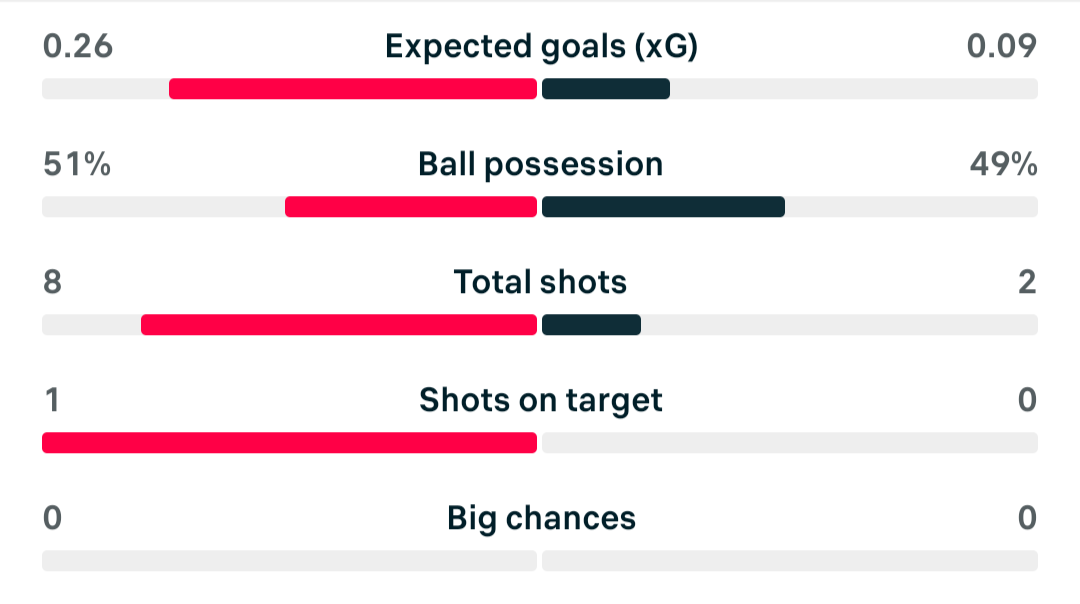
Task: Open the Ball possession stat label
Action: point(541,165)
